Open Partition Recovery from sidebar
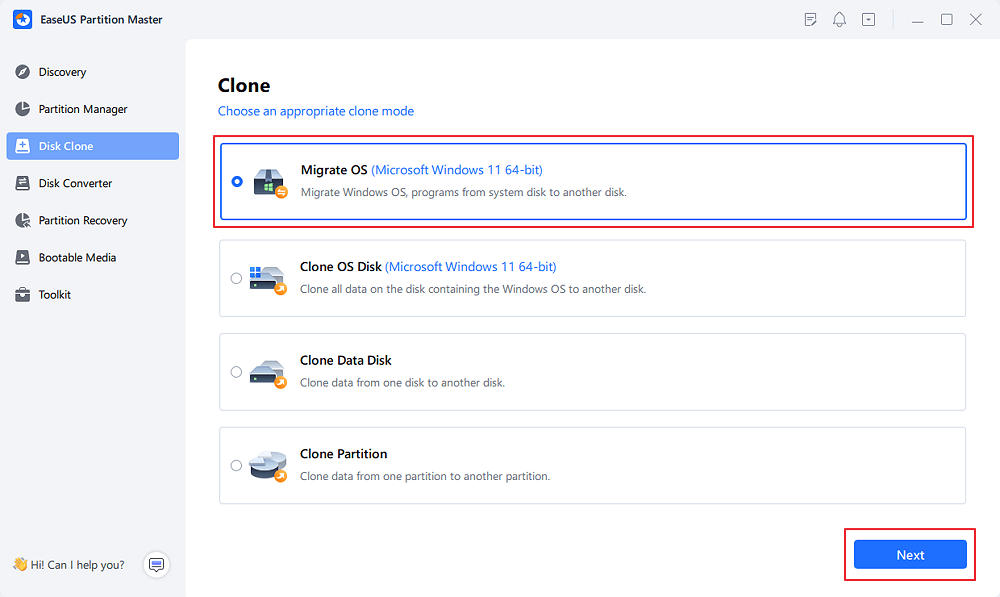1000x597 pixels. pyautogui.click(x=83, y=220)
